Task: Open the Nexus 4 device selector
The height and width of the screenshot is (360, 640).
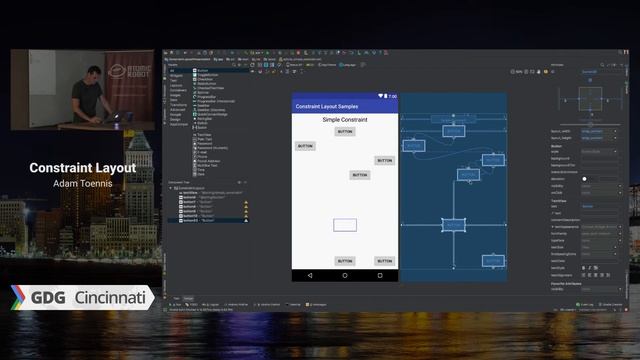Action: 294,65
